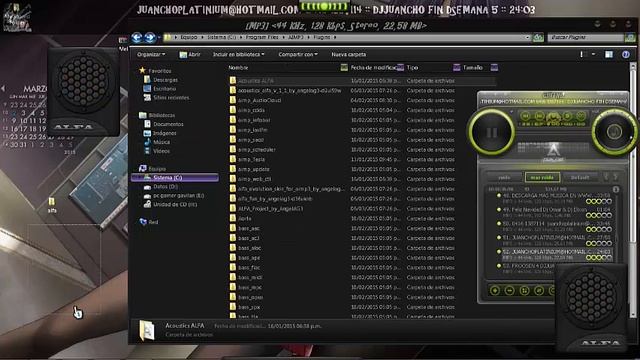
Task: Open the Incluir en biblioteca dropdown
Action: tap(238, 54)
